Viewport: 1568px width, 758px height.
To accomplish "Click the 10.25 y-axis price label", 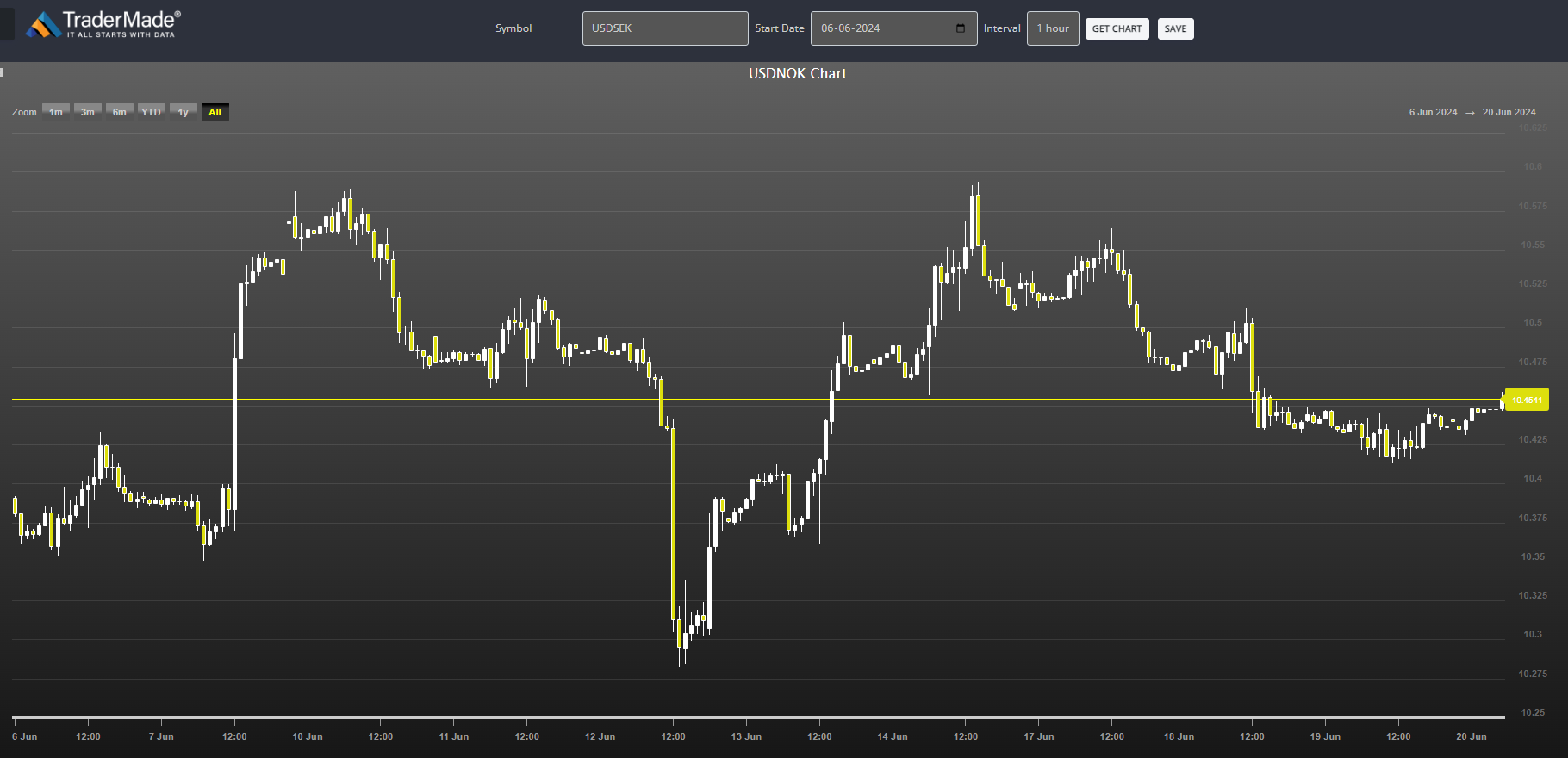I will [1533, 712].
